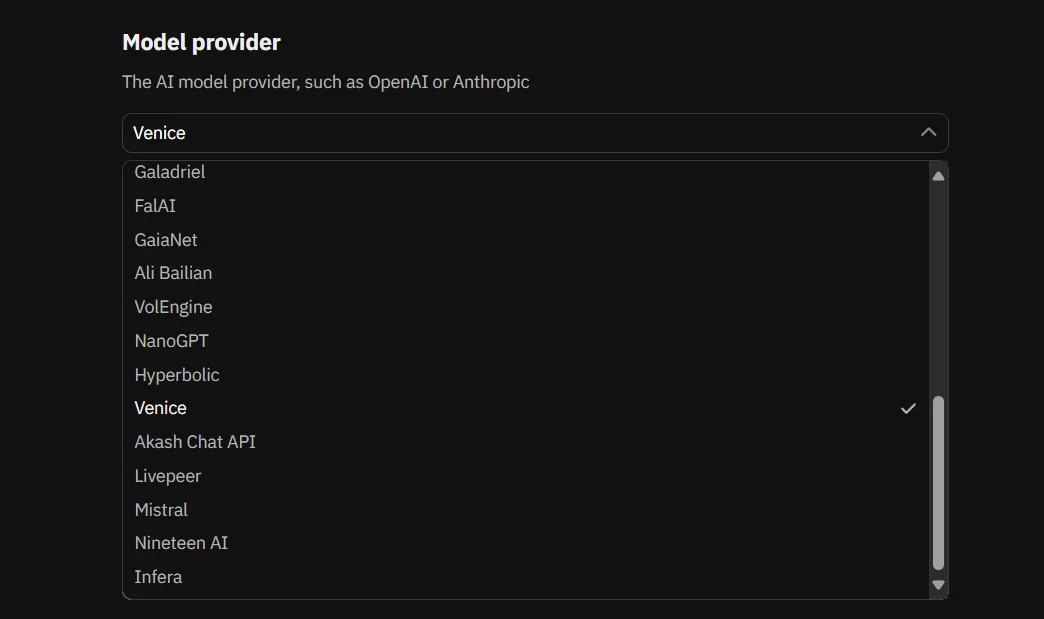Screen dimensions: 1044x619
Task: Select Galadriel from the provider list
Action: [170, 172]
